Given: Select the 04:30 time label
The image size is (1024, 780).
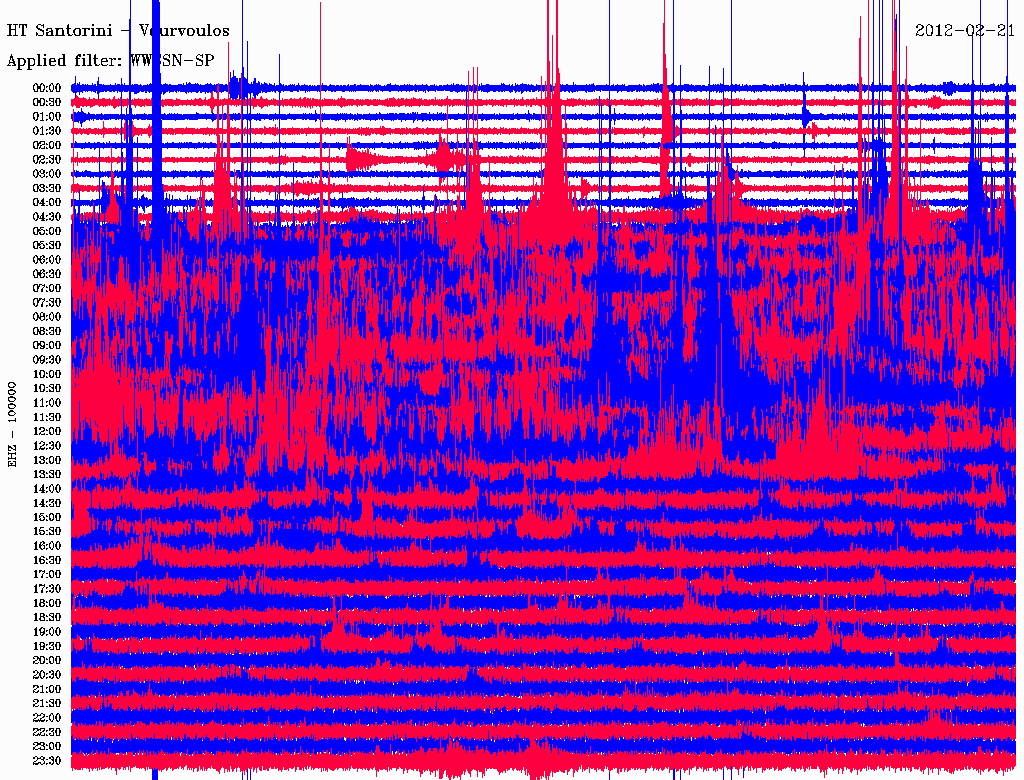Looking at the screenshot, I should pos(47,216).
